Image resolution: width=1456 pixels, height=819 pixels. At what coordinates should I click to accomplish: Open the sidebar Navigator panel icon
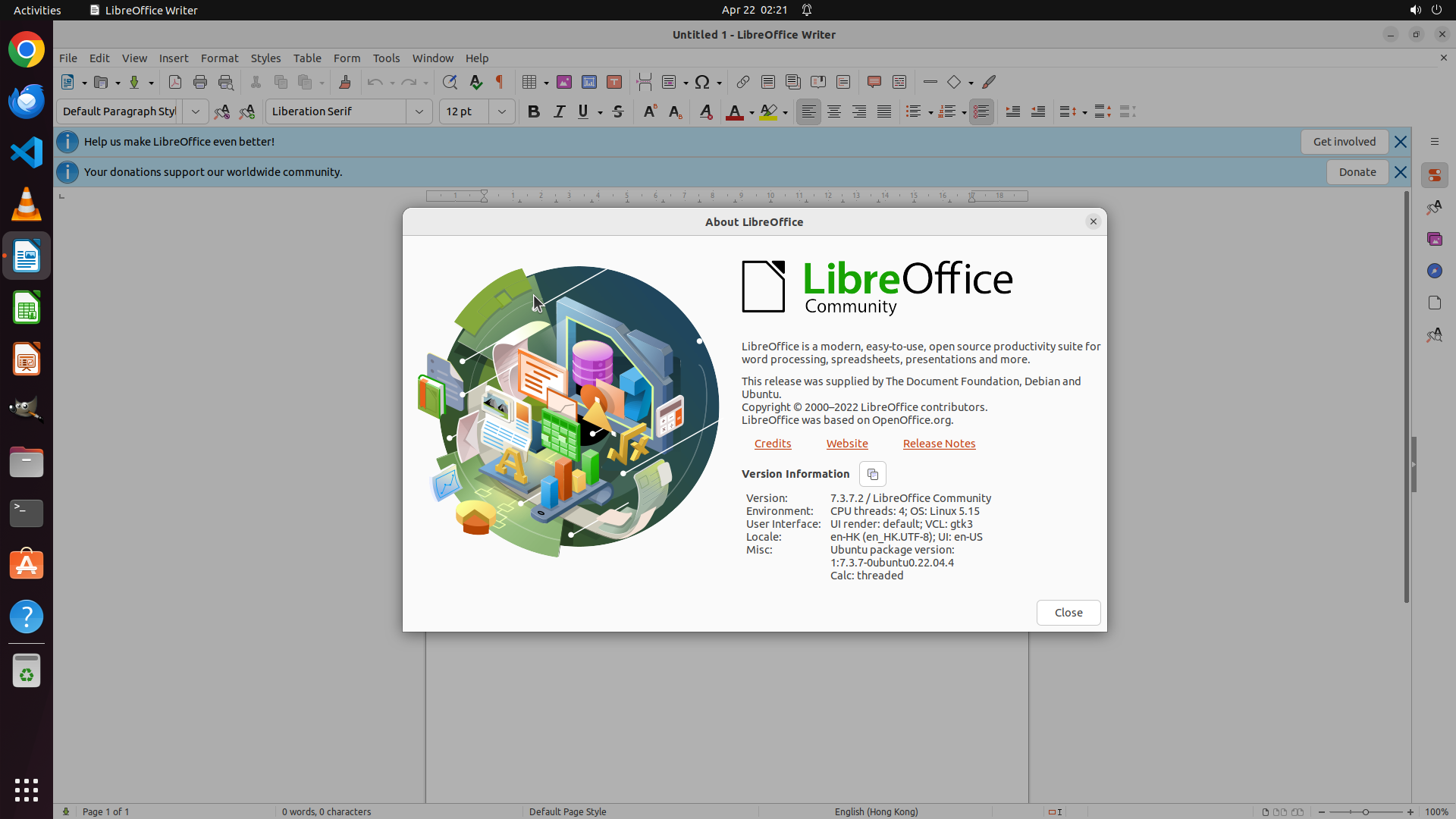1434,271
